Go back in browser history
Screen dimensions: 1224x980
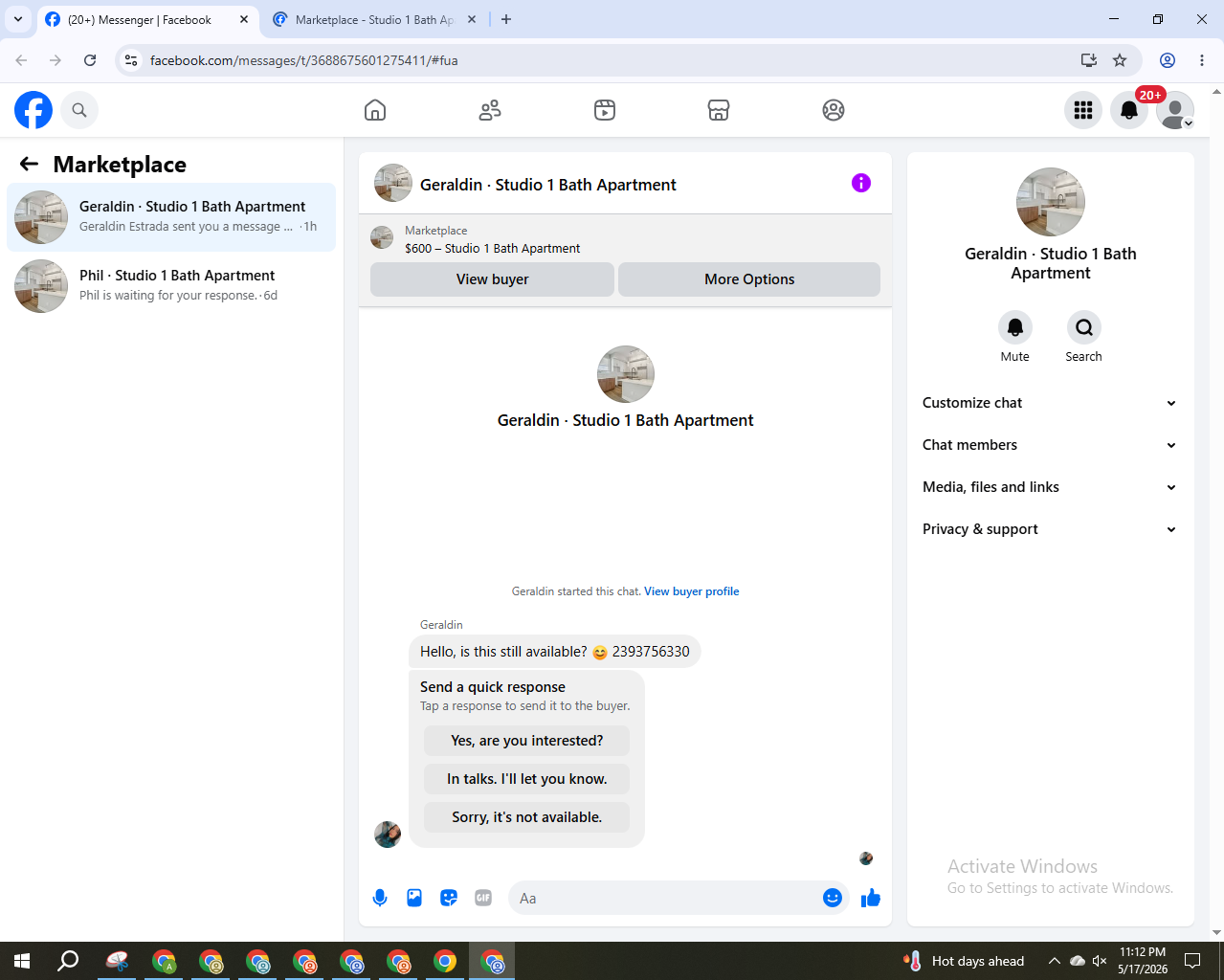pyautogui.click(x=21, y=60)
